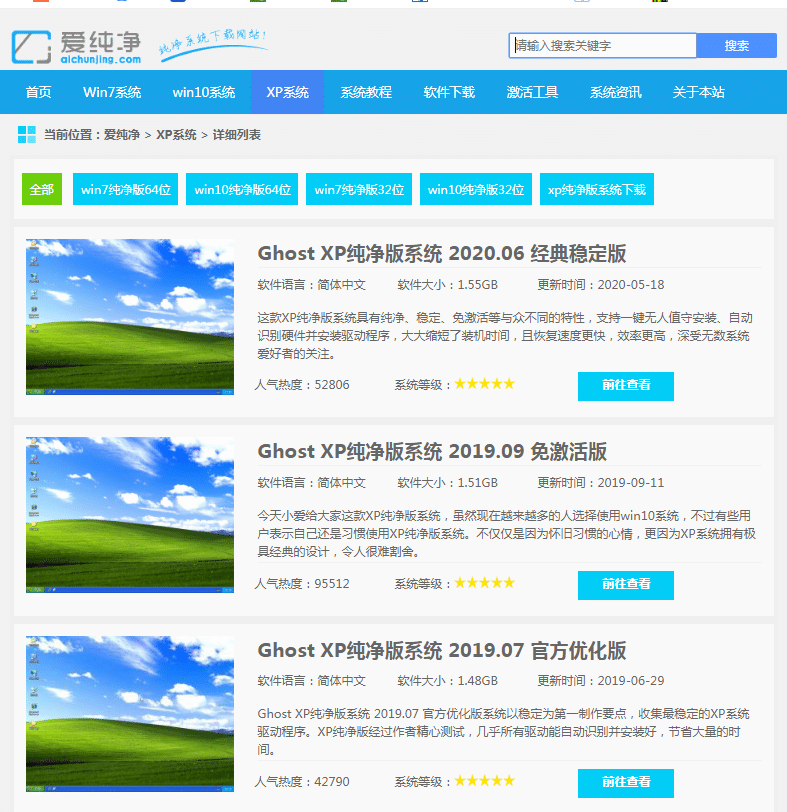
Task: Filter by win7纯净版64位 tag
Action: [125, 189]
